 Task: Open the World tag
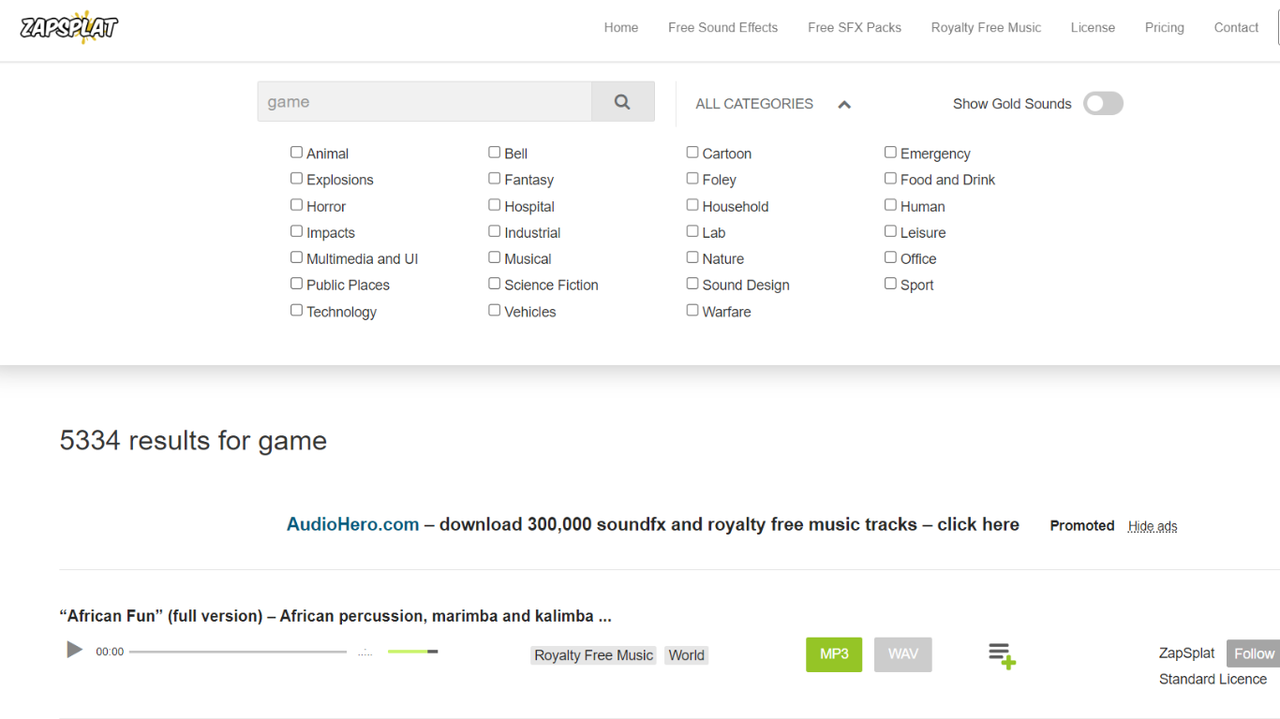tap(687, 655)
